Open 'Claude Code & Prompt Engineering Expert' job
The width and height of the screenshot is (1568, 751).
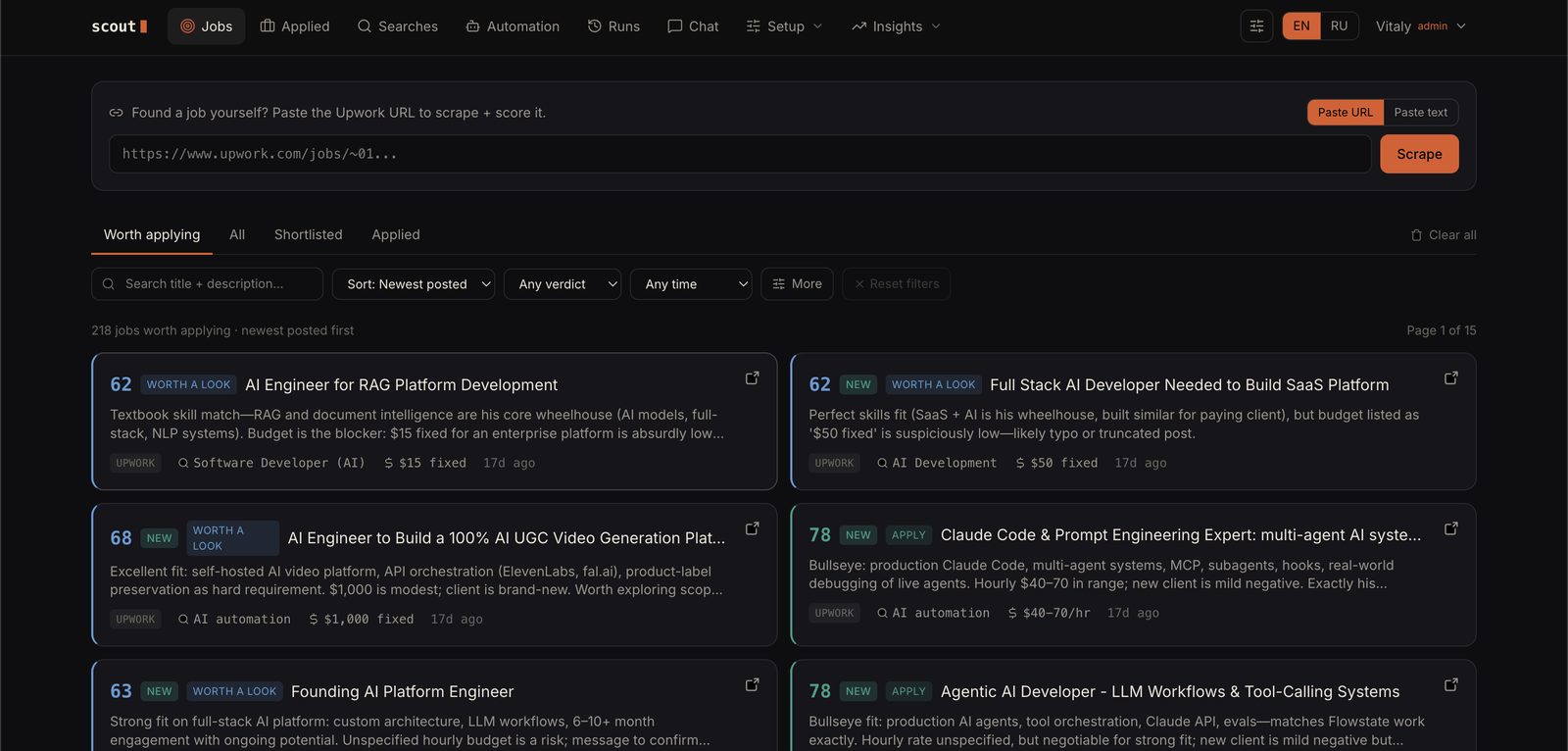pos(1180,535)
